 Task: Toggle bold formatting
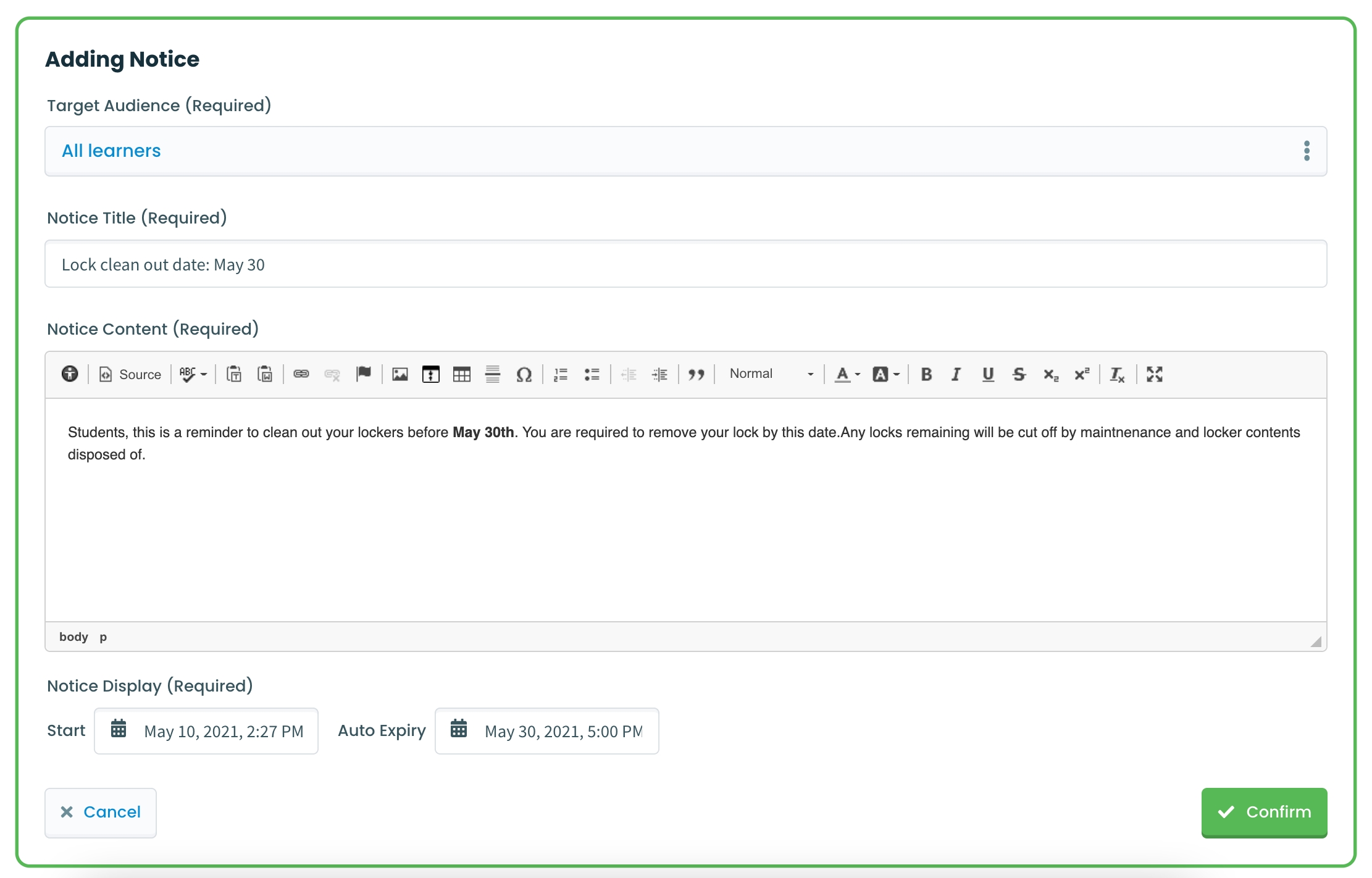[926, 374]
